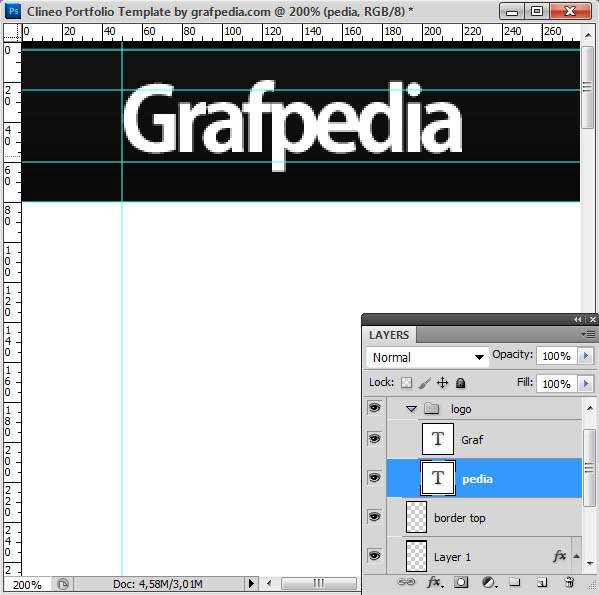Lock transparent pixels icon
Screen dimensions: 599x595
(x=406, y=383)
